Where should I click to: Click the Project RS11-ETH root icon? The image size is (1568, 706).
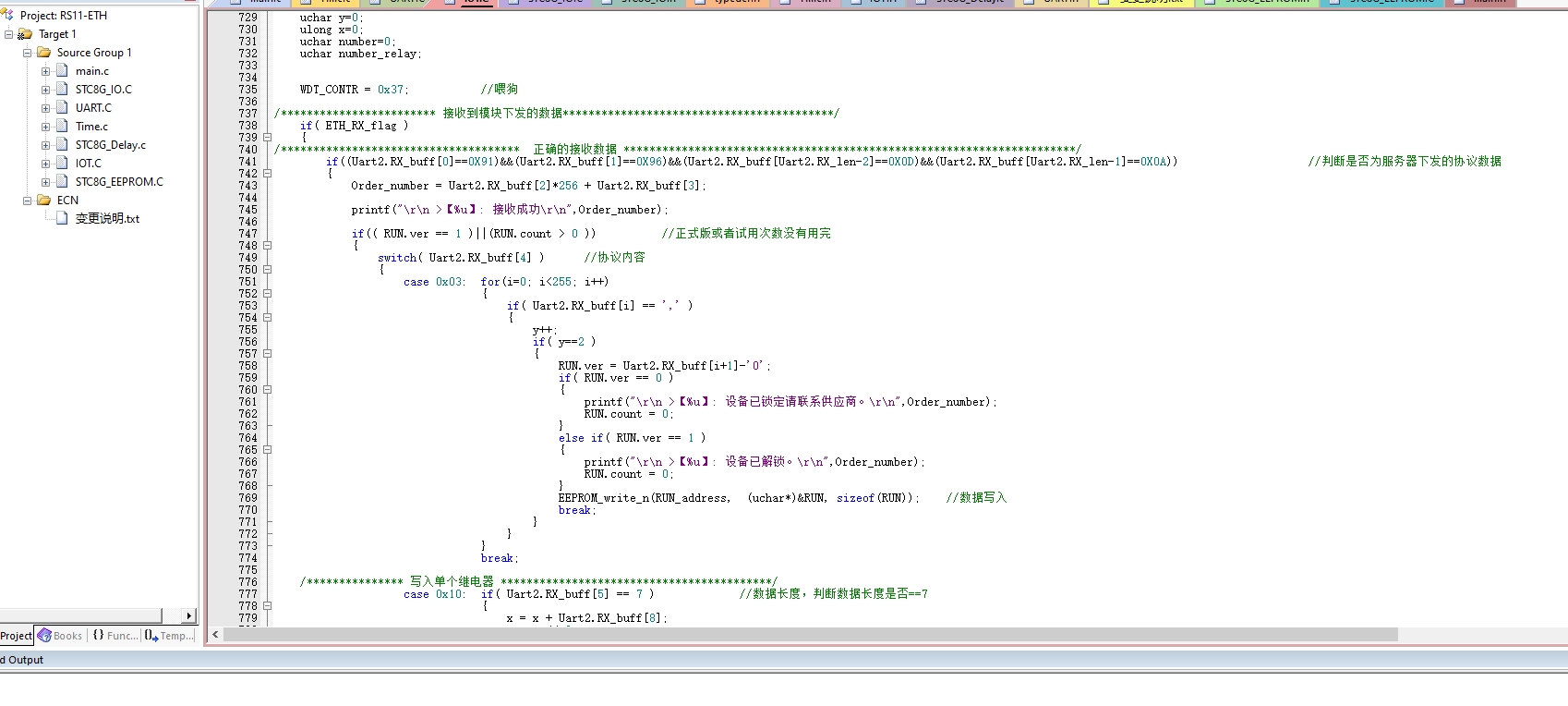[8, 15]
